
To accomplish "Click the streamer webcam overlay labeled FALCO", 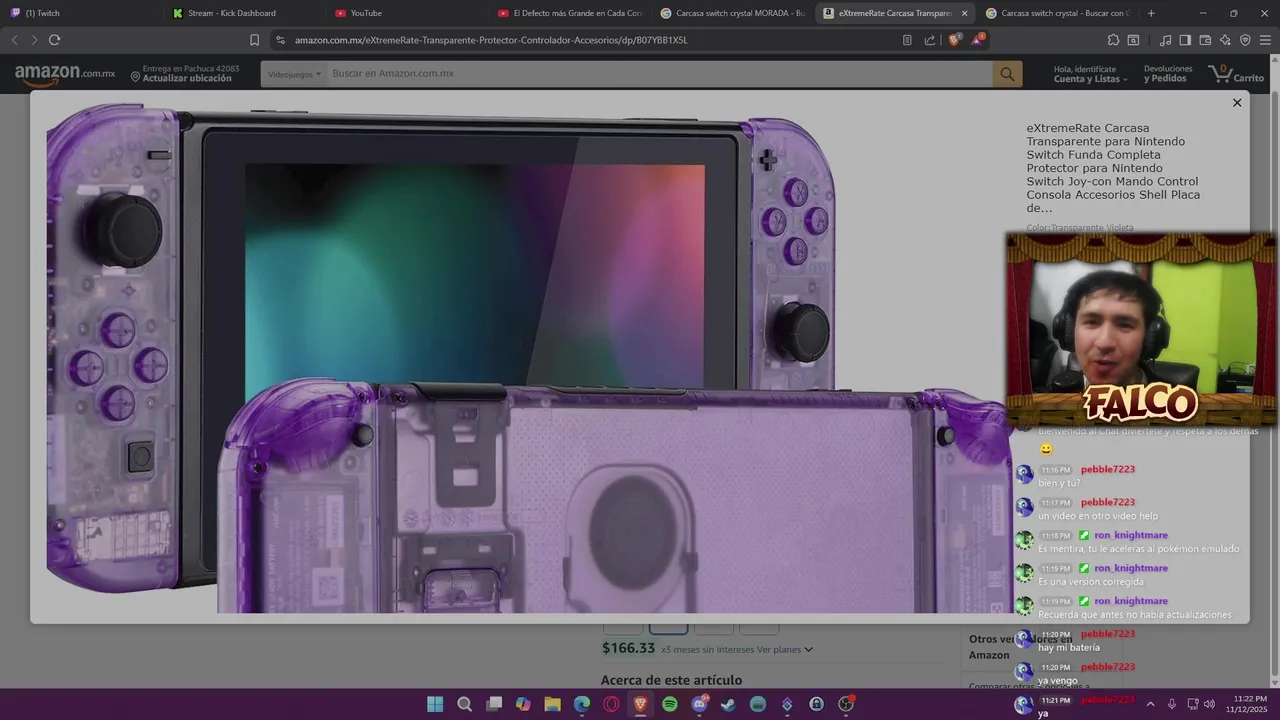I will (1140, 330).
